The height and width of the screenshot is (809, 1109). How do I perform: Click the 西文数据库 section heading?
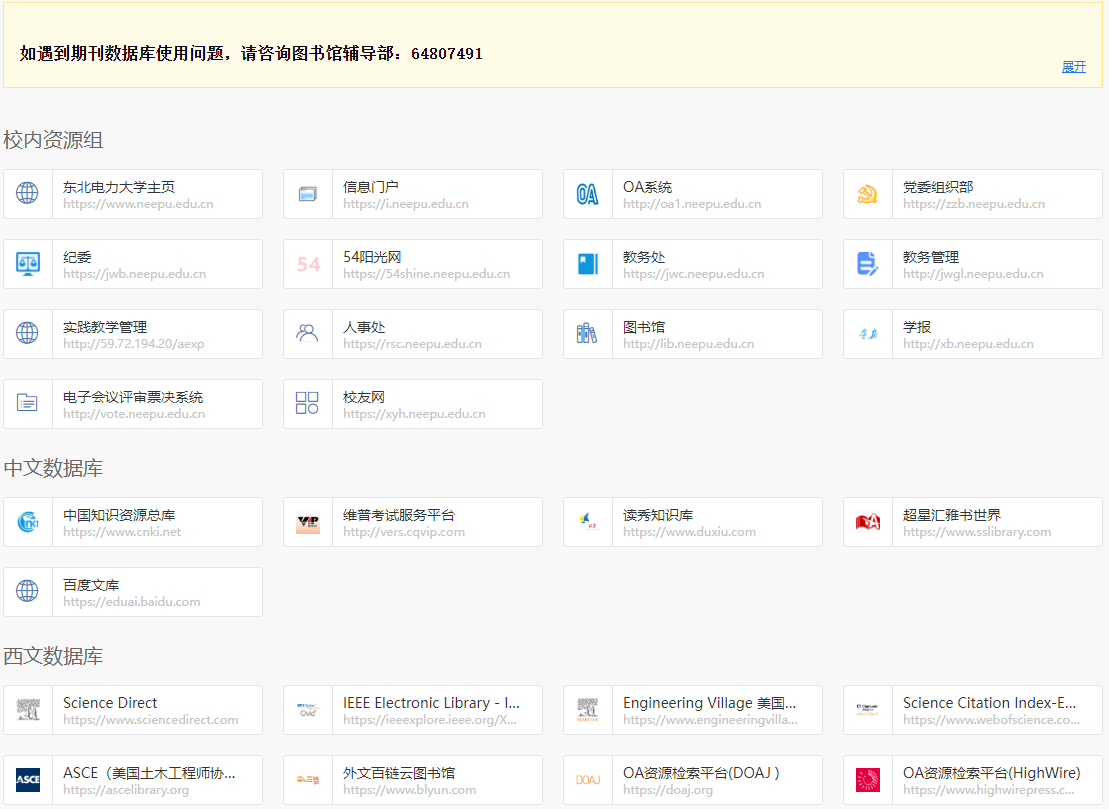pos(53,656)
